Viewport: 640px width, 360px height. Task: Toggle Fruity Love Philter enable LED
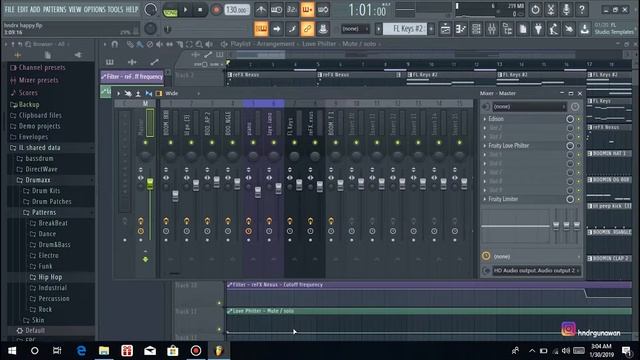pos(578,146)
